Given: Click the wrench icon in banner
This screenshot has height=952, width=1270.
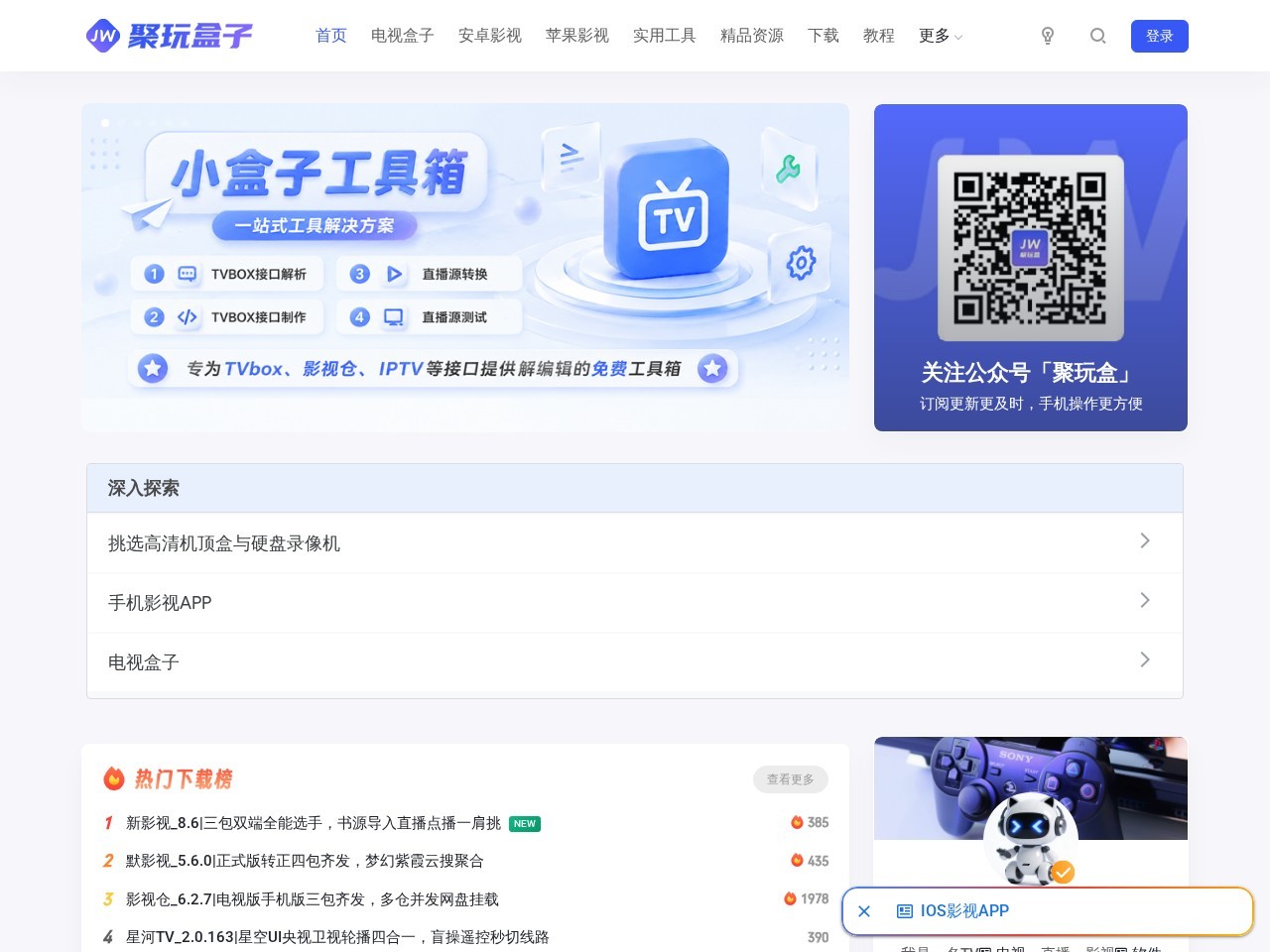Looking at the screenshot, I should coord(789,170).
